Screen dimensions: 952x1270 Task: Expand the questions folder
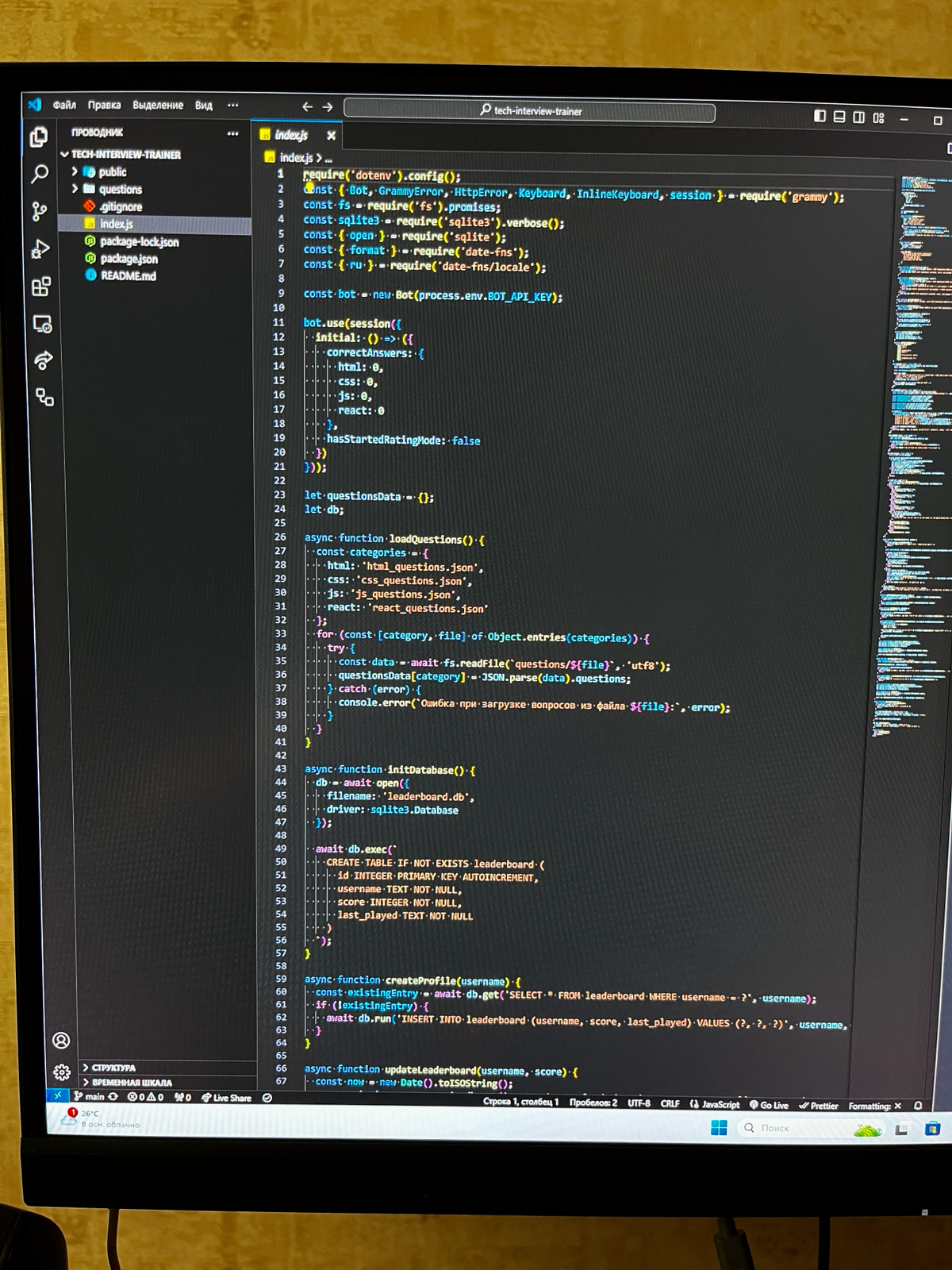click(120, 190)
